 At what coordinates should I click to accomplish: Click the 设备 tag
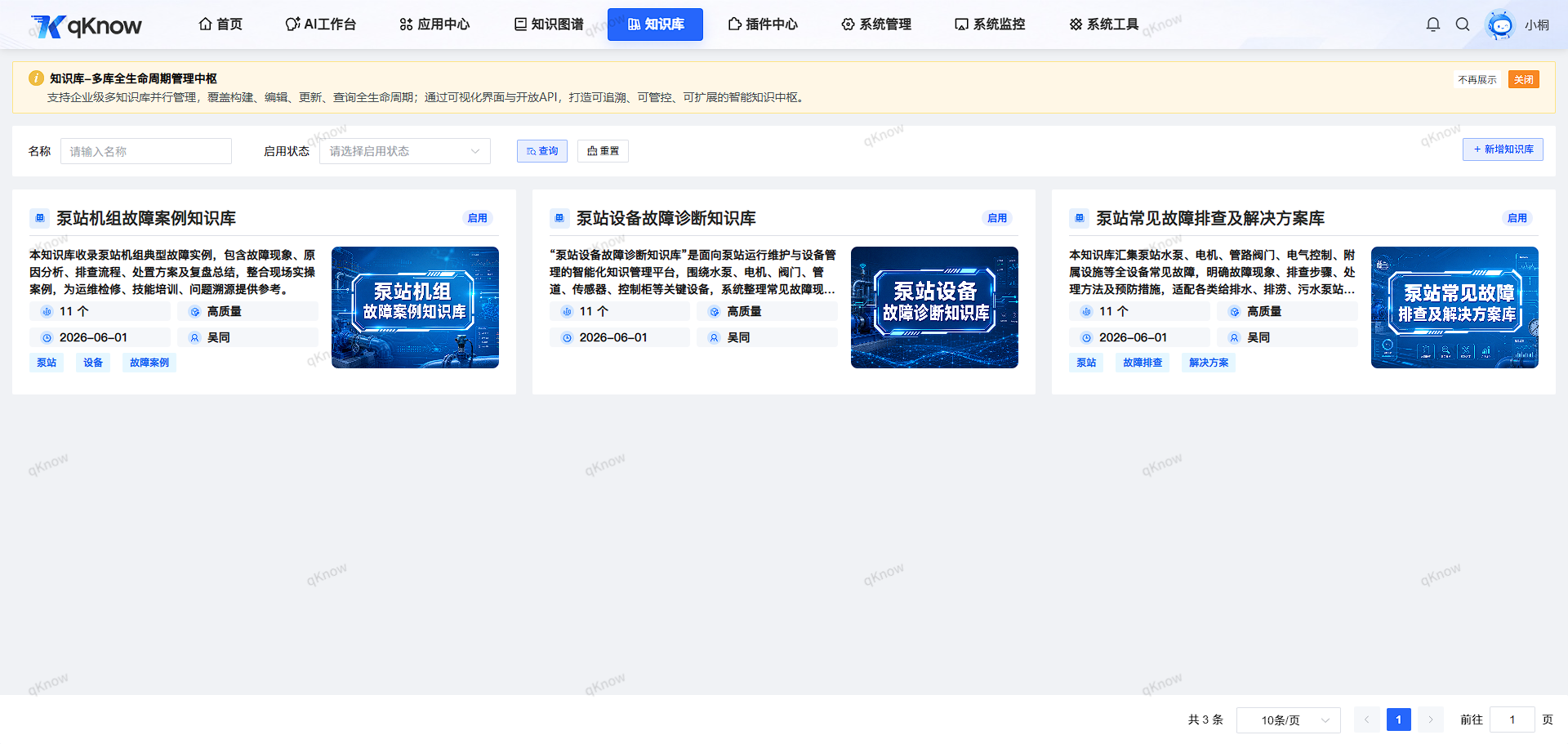[93, 363]
